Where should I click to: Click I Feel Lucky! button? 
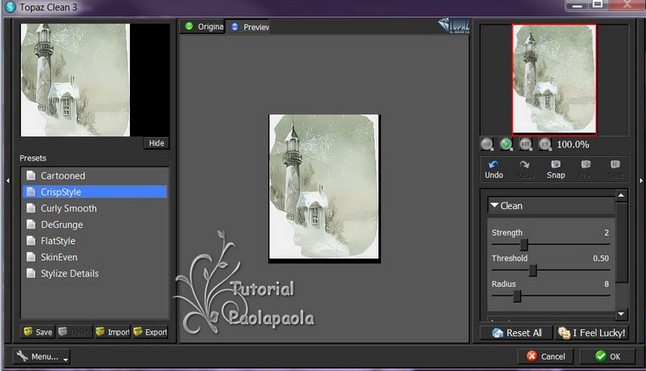[592, 333]
